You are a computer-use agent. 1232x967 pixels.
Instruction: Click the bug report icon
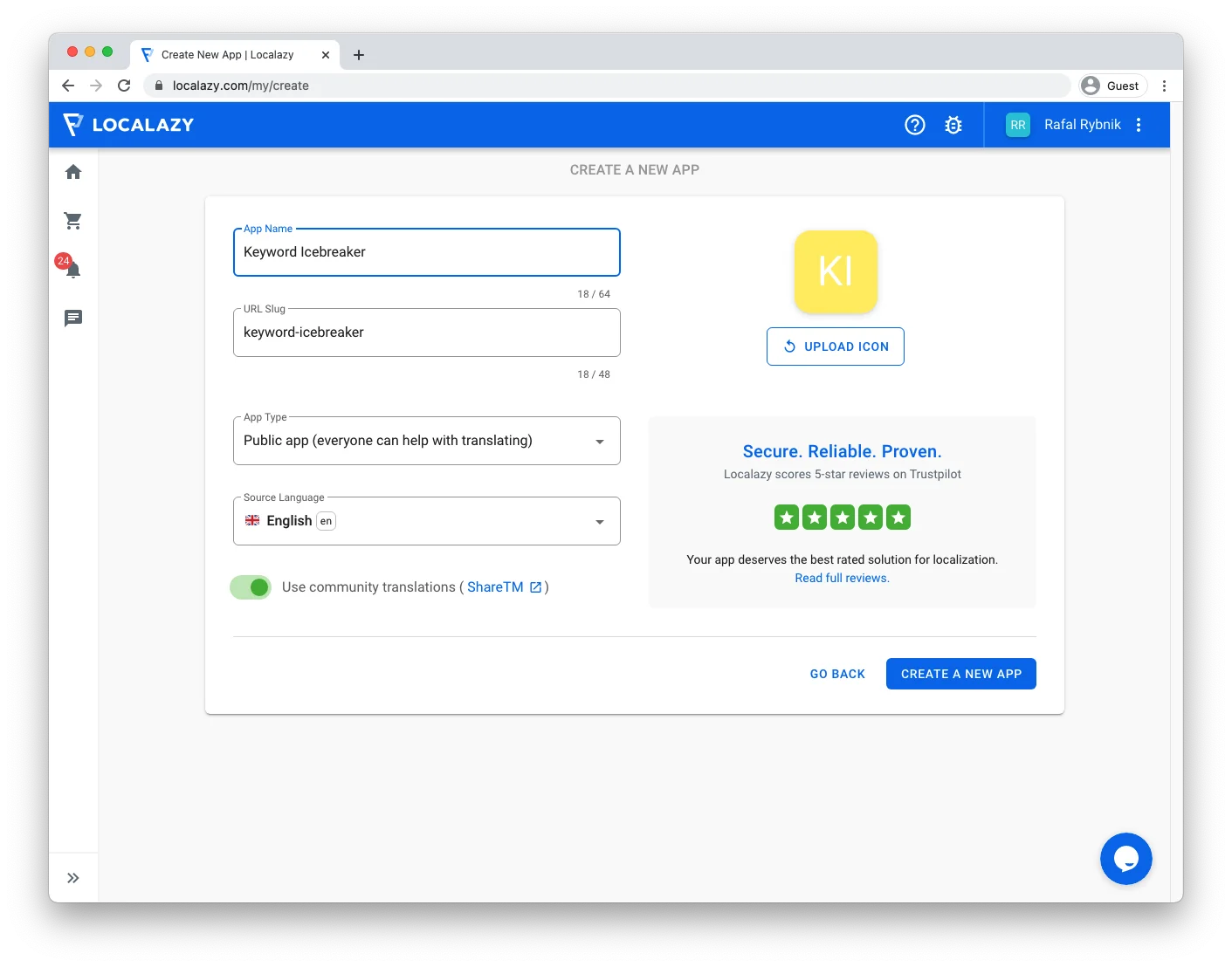pyautogui.click(x=953, y=125)
